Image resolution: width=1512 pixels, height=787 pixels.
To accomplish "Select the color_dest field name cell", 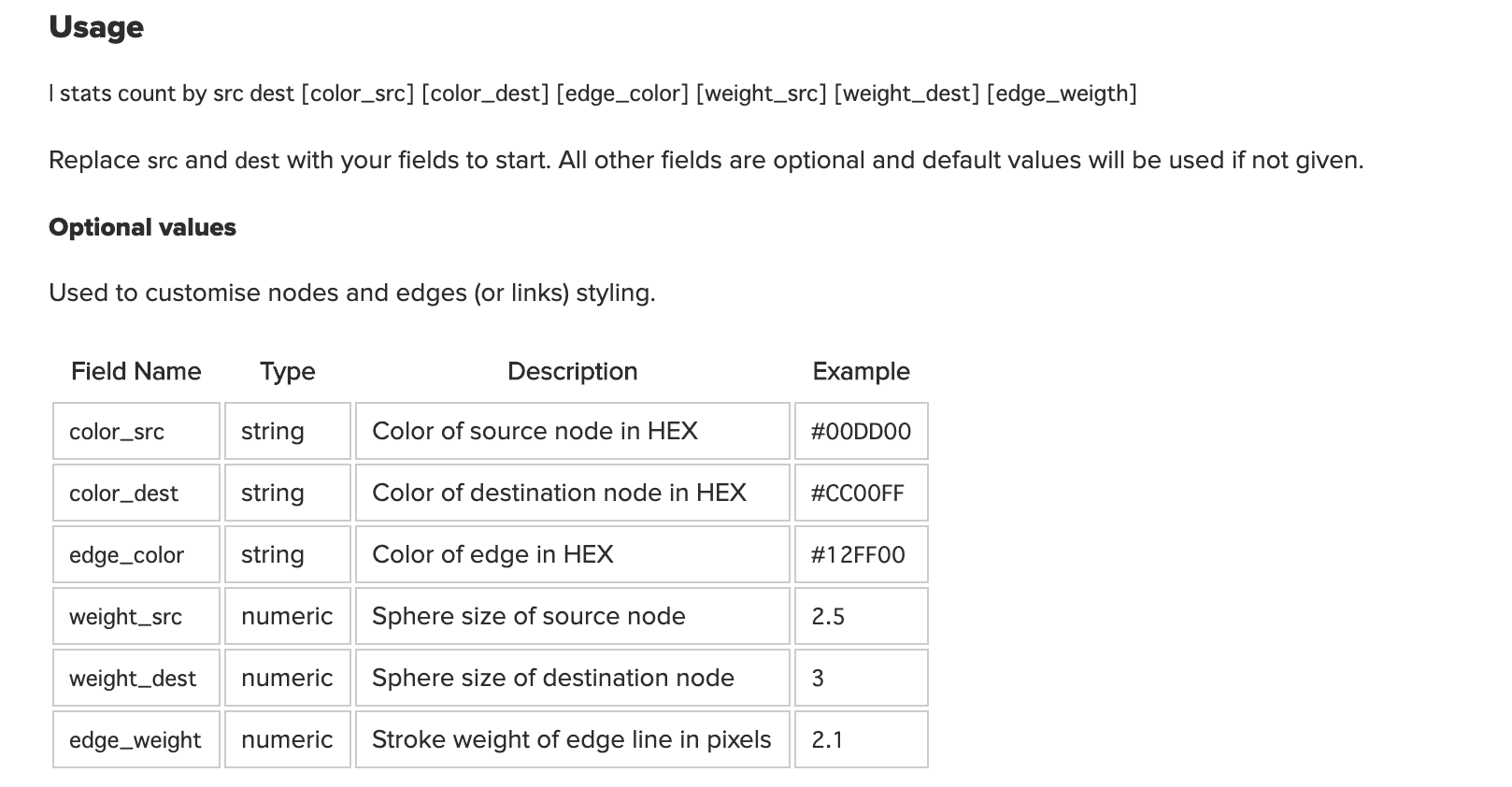I will coord(136,493).
